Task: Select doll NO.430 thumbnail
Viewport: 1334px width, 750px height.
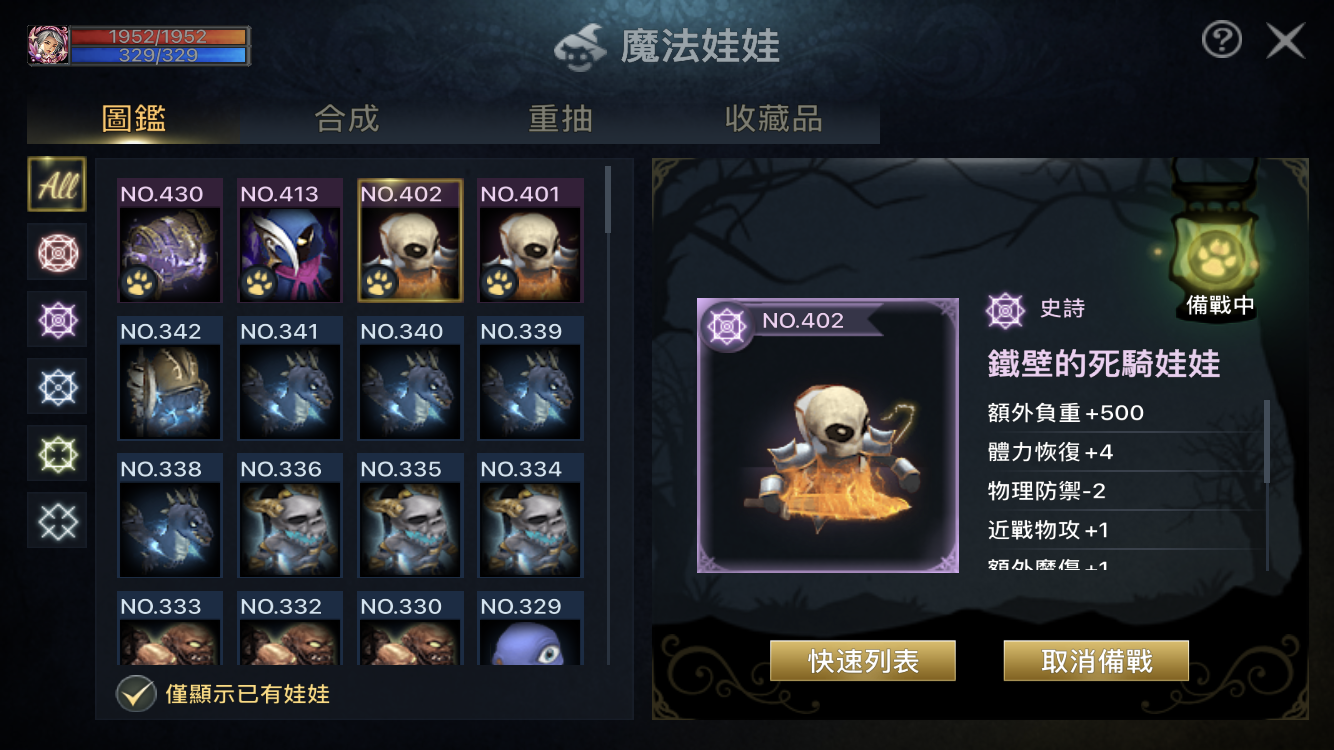Action: point(169,241)
